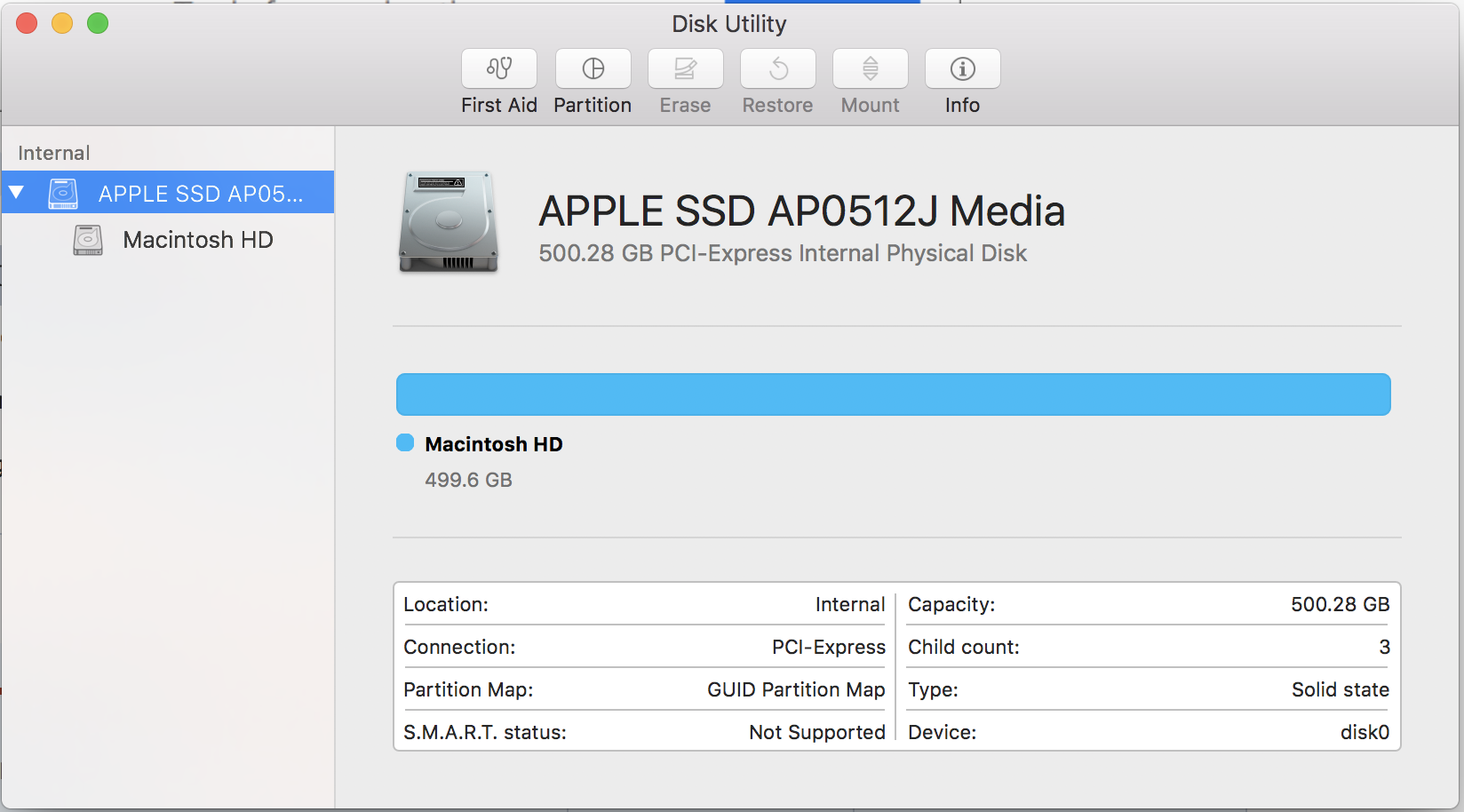Image resolution: width=1464 pixels, height=812 pixels.
Task: Maximize the window with green button
Action: click(x=98, y=23)
